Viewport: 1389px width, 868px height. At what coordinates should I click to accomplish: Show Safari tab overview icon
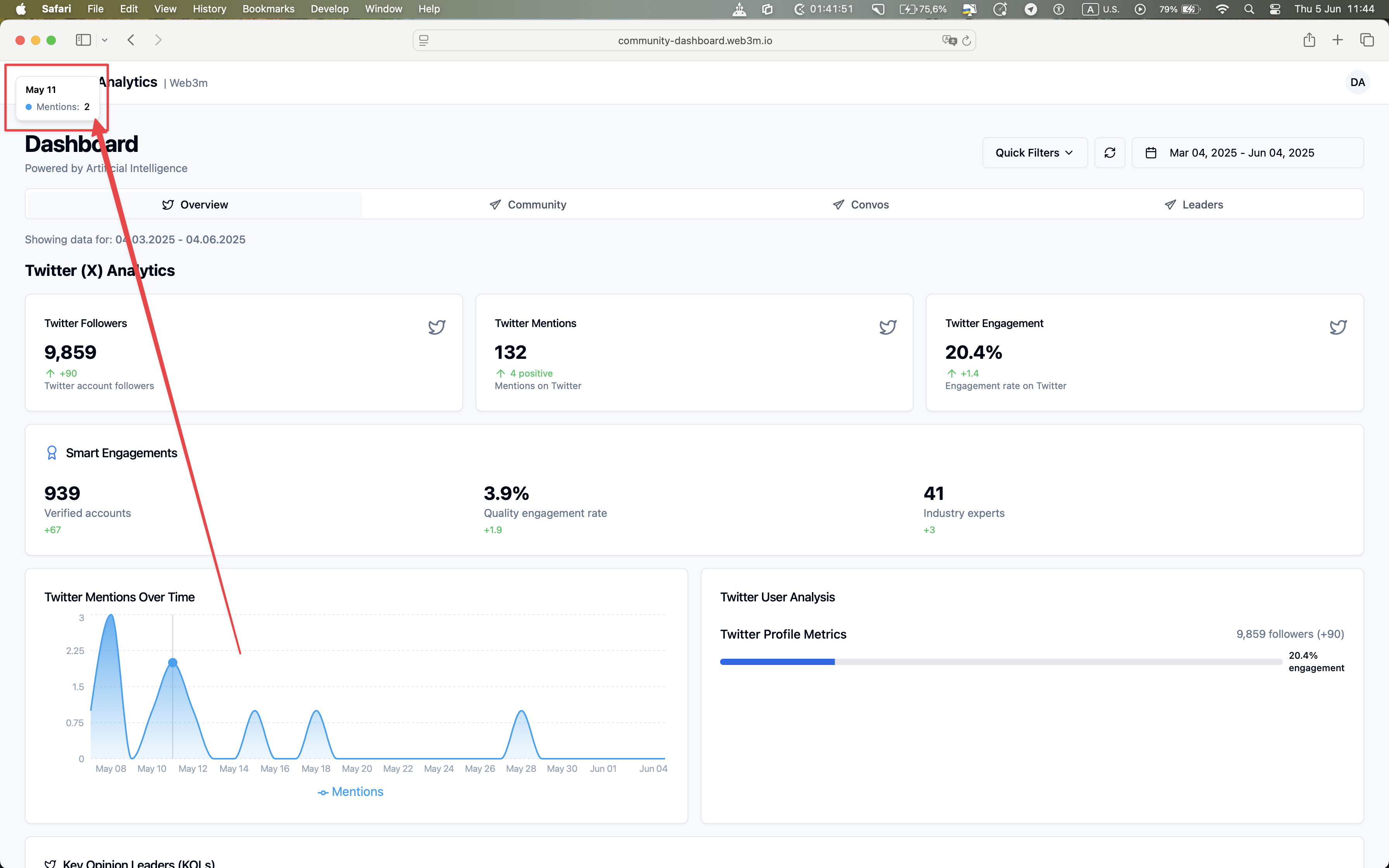(x=1367, y=40)
